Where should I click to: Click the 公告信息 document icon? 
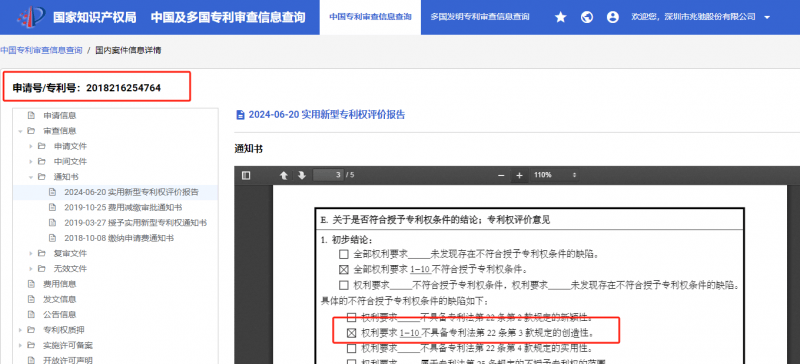31,314
